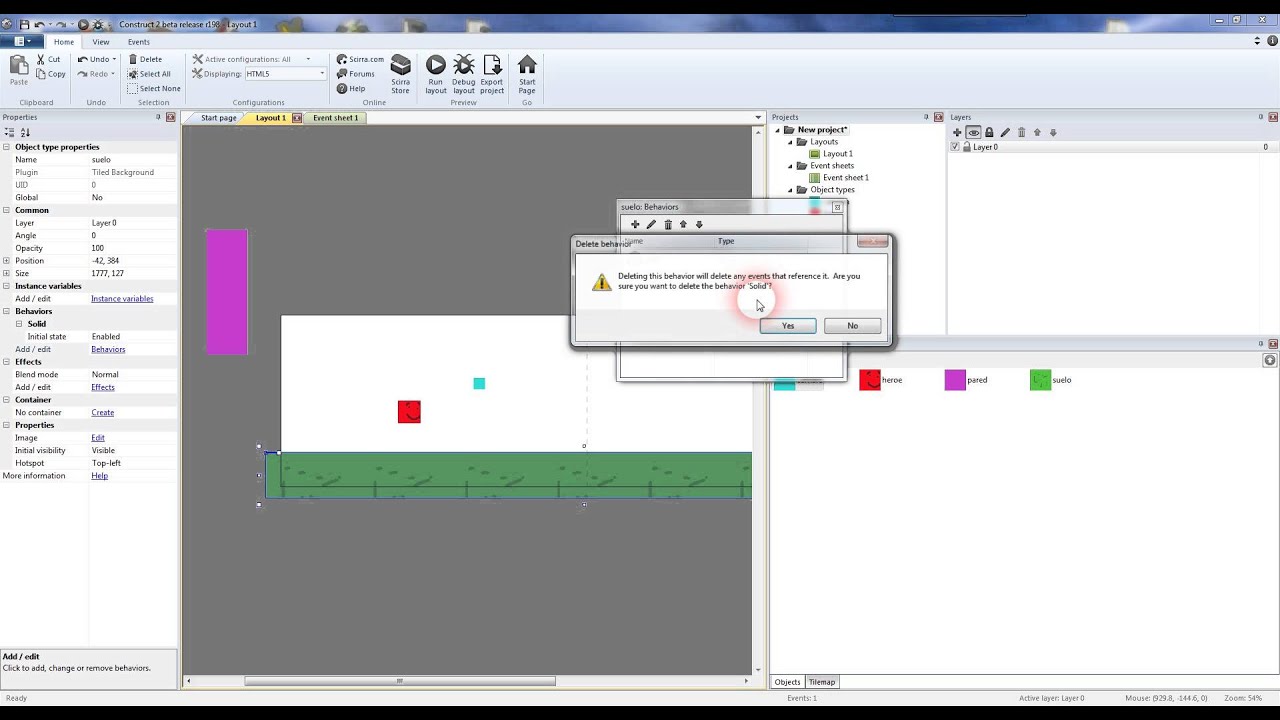Toggle the Layer 0 visibility checkbox
The image size is (1280, 720).
point(955,147)
